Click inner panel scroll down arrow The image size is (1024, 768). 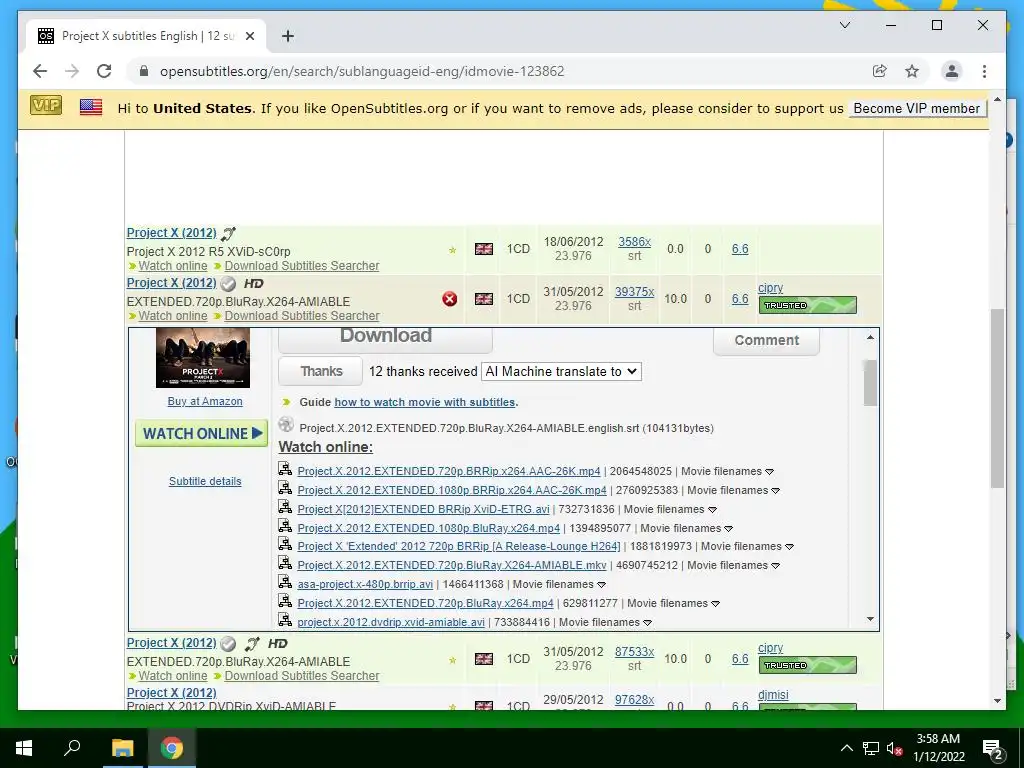pos(870,619)
